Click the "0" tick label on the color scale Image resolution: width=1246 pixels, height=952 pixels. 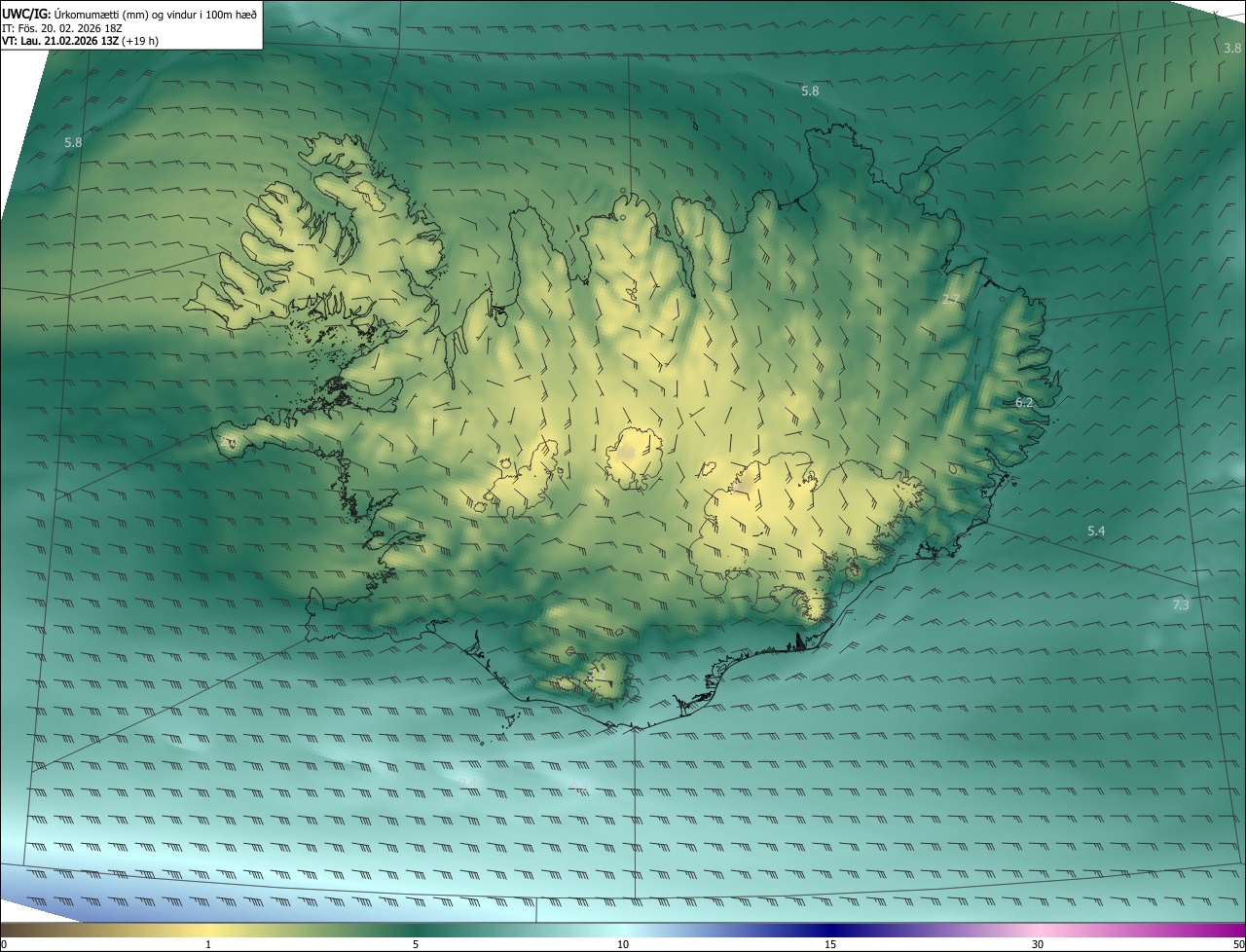[x=4, y=944]
